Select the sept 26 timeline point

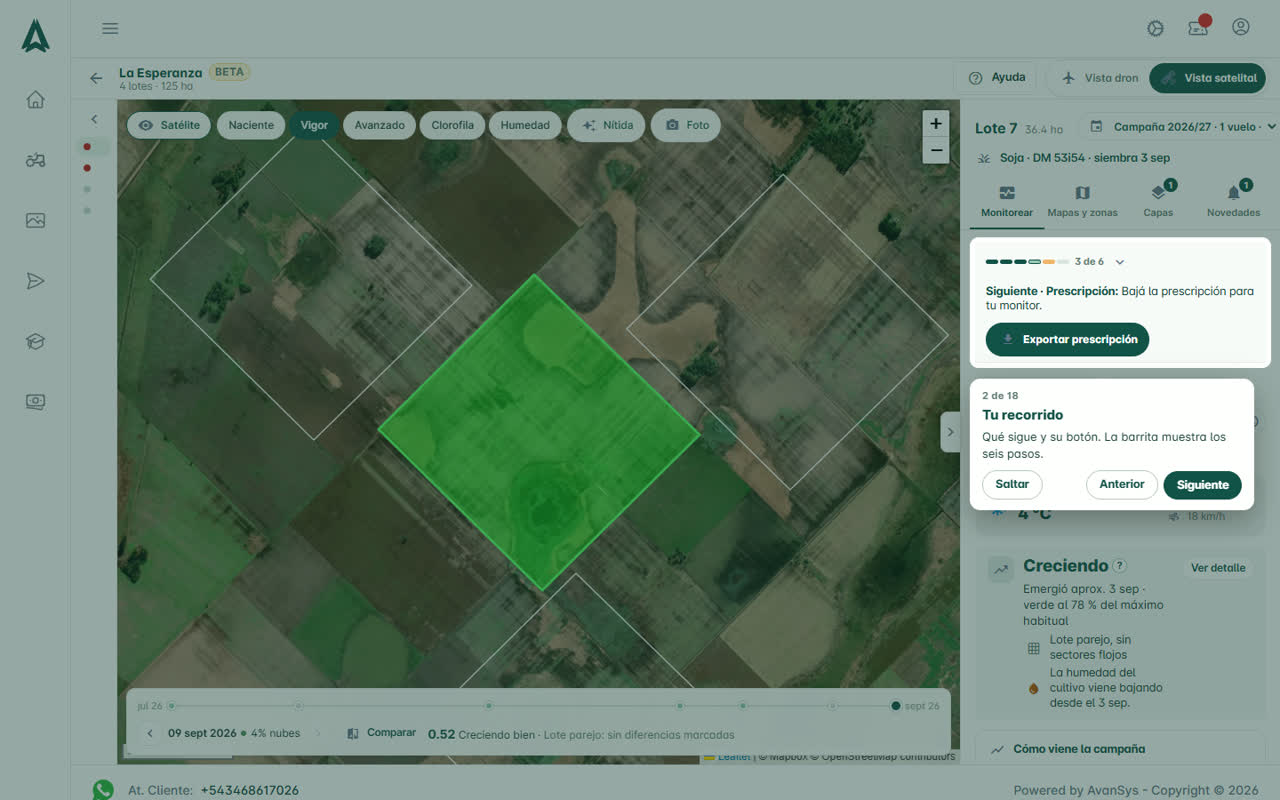pos(896,706)
